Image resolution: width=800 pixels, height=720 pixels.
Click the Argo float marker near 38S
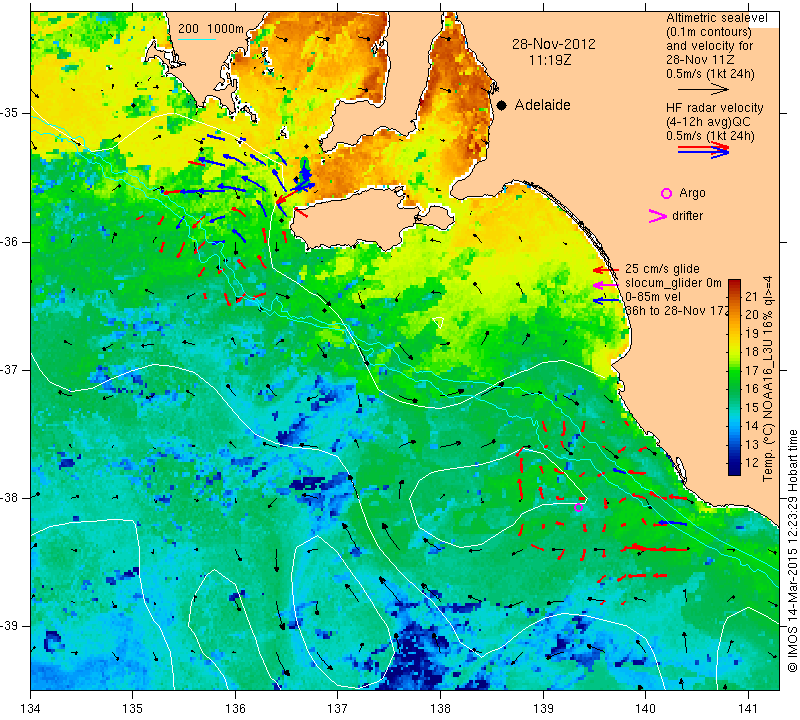coord(578,507)
